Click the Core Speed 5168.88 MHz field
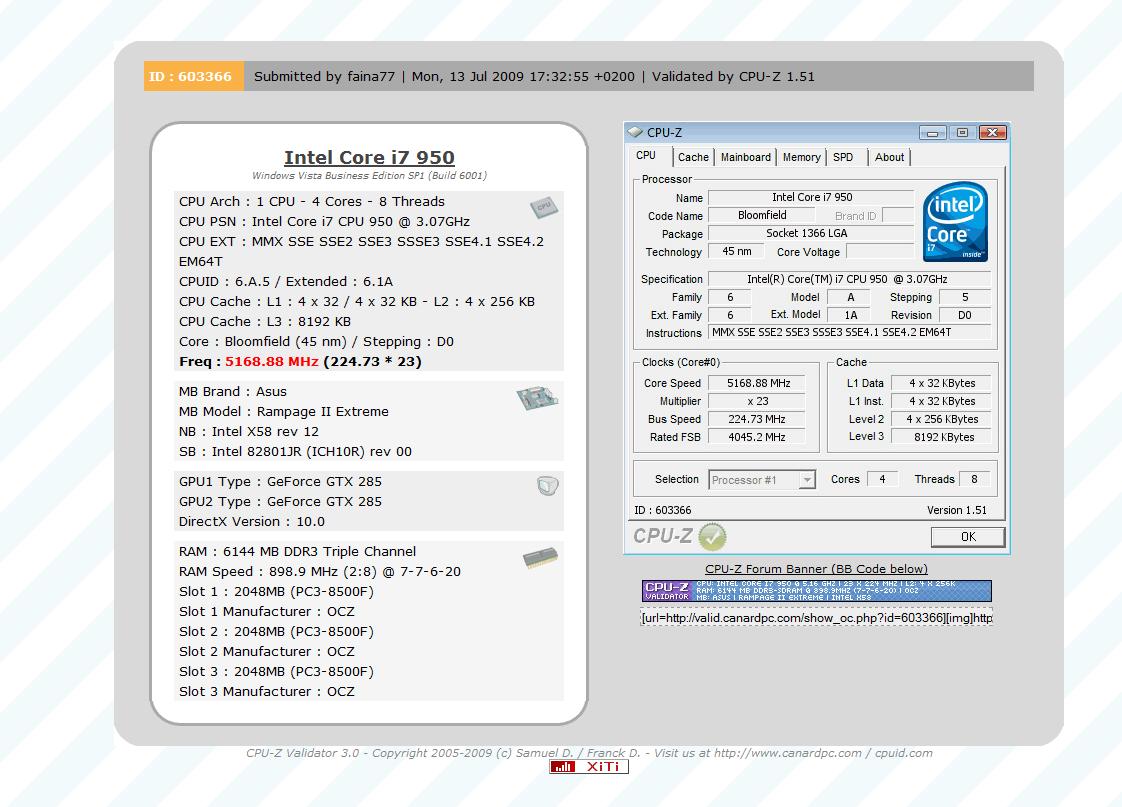 tap(758, 383)
